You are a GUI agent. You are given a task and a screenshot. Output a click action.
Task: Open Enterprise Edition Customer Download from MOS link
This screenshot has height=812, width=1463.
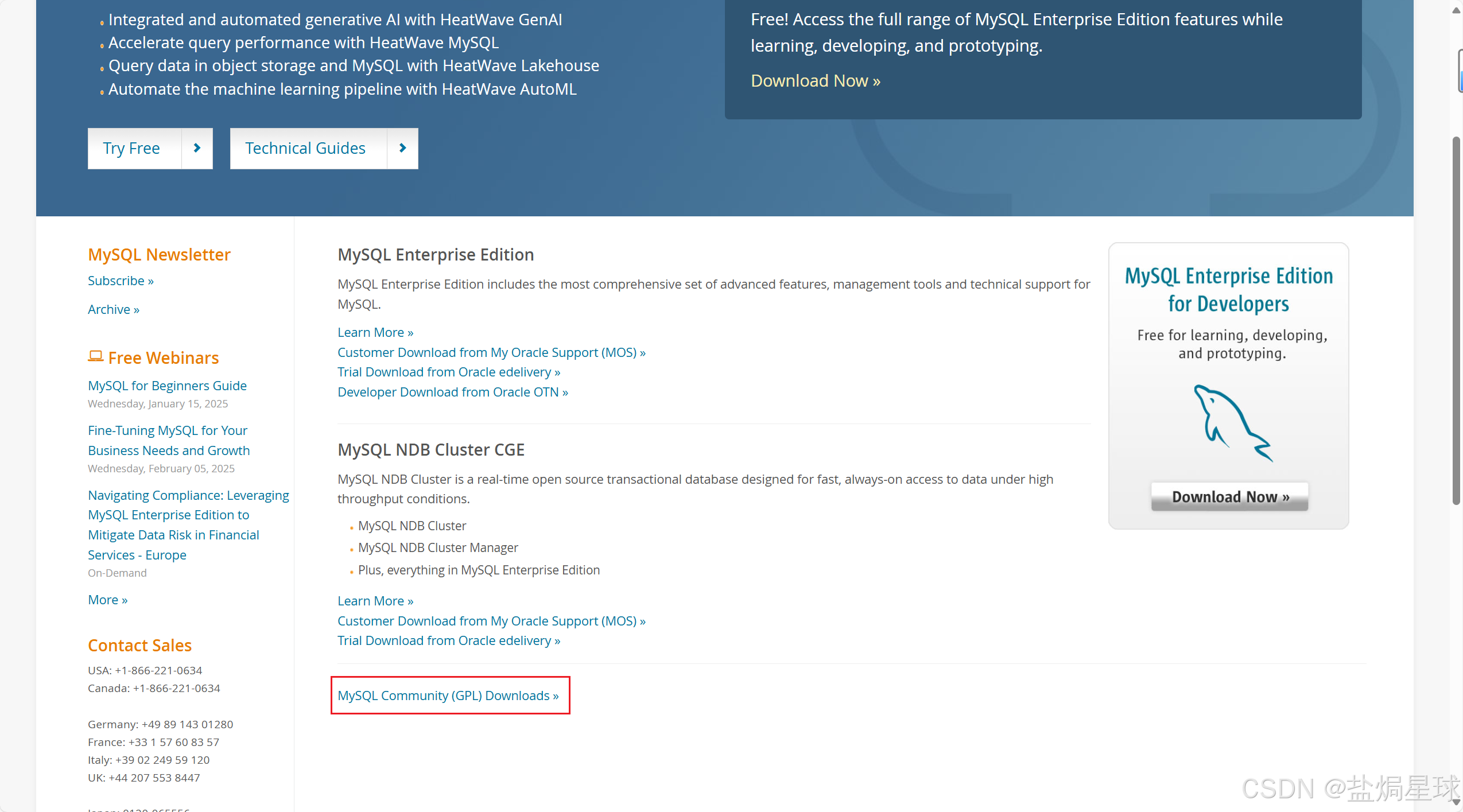491,352
